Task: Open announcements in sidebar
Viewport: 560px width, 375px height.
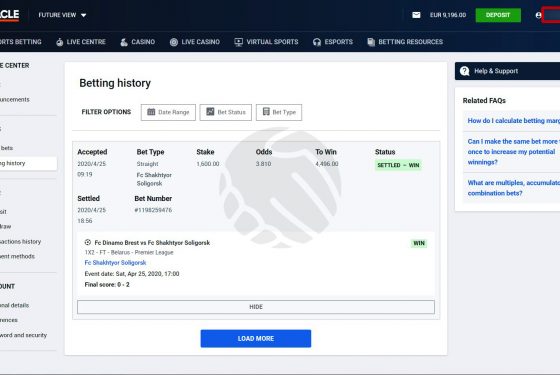Action: pos(15,100)
